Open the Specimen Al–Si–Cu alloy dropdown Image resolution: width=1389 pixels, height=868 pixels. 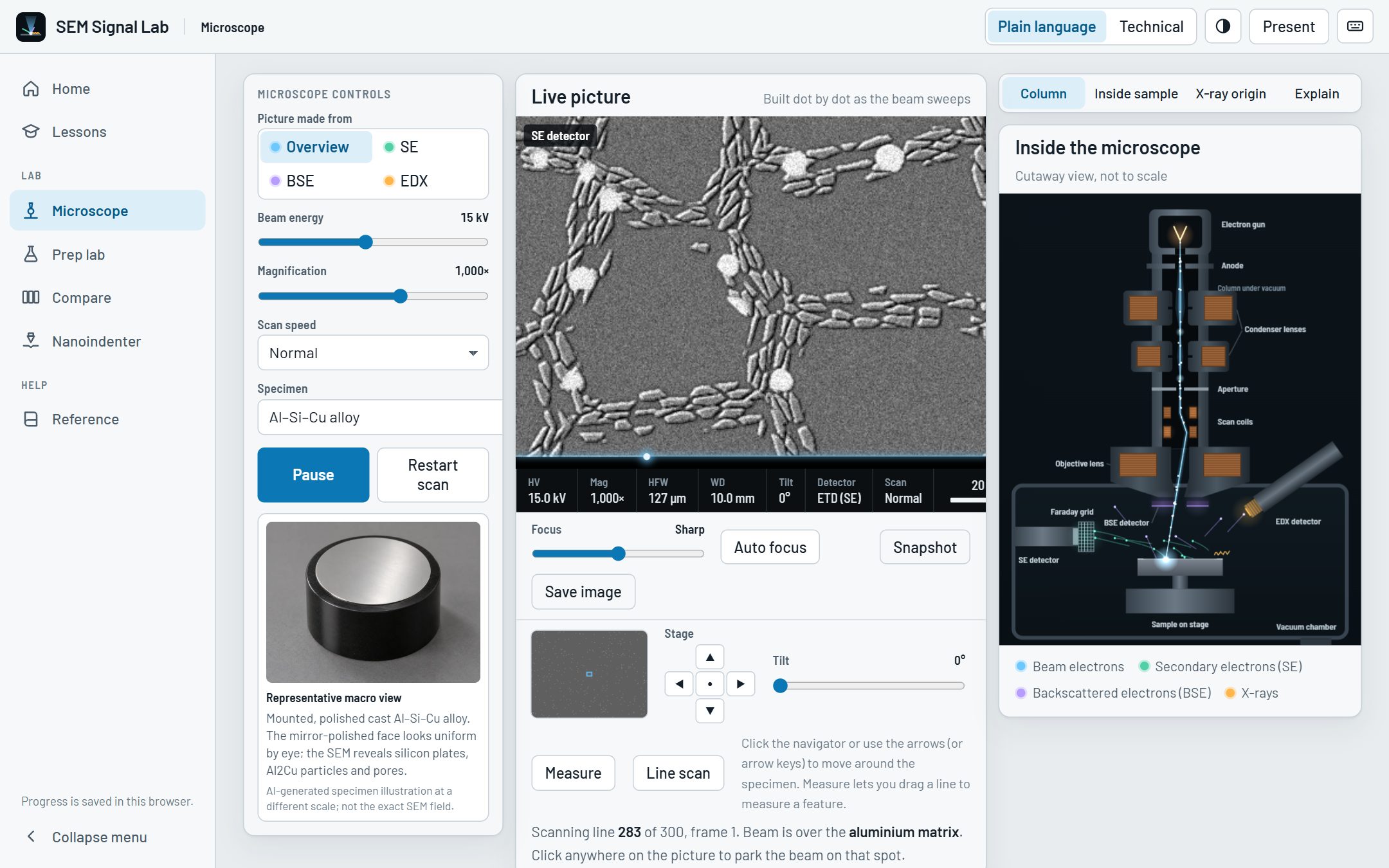click(379, 417)
